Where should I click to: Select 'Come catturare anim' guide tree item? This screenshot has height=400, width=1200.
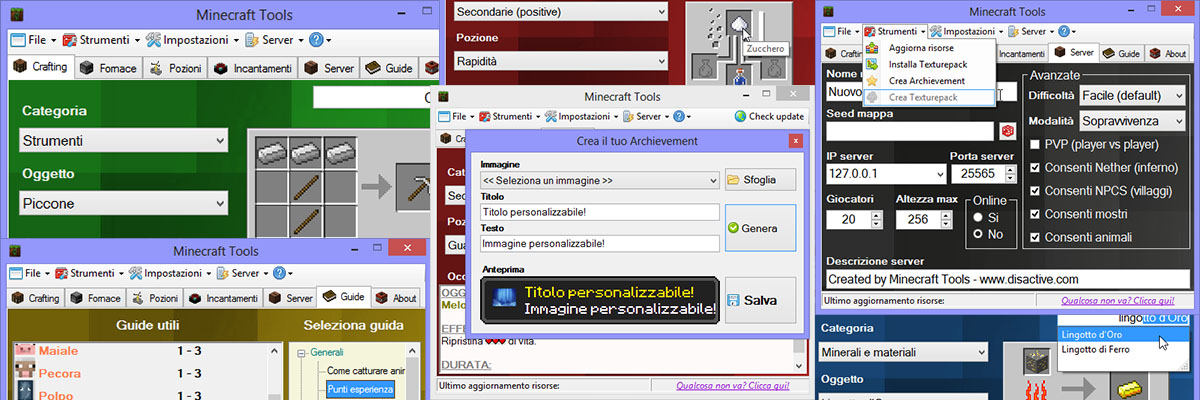click(365, 371)
